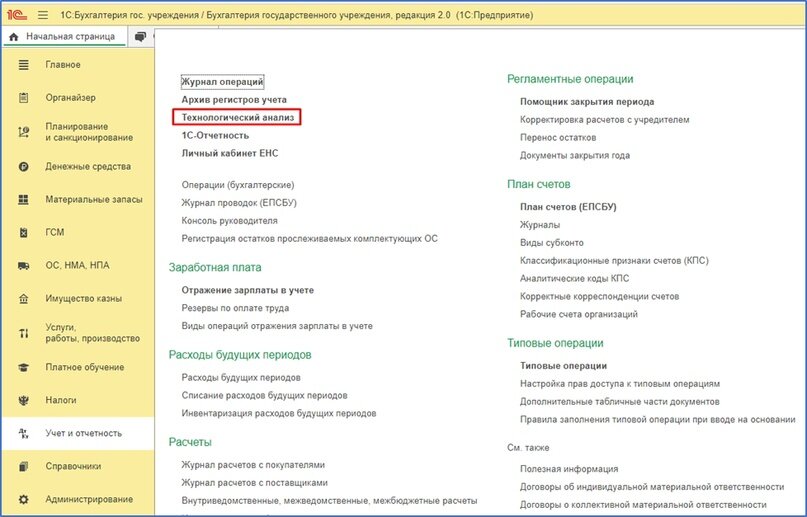Click the Имущество казны building icon
The image size is (807, 517).
[x=24, y=299]
